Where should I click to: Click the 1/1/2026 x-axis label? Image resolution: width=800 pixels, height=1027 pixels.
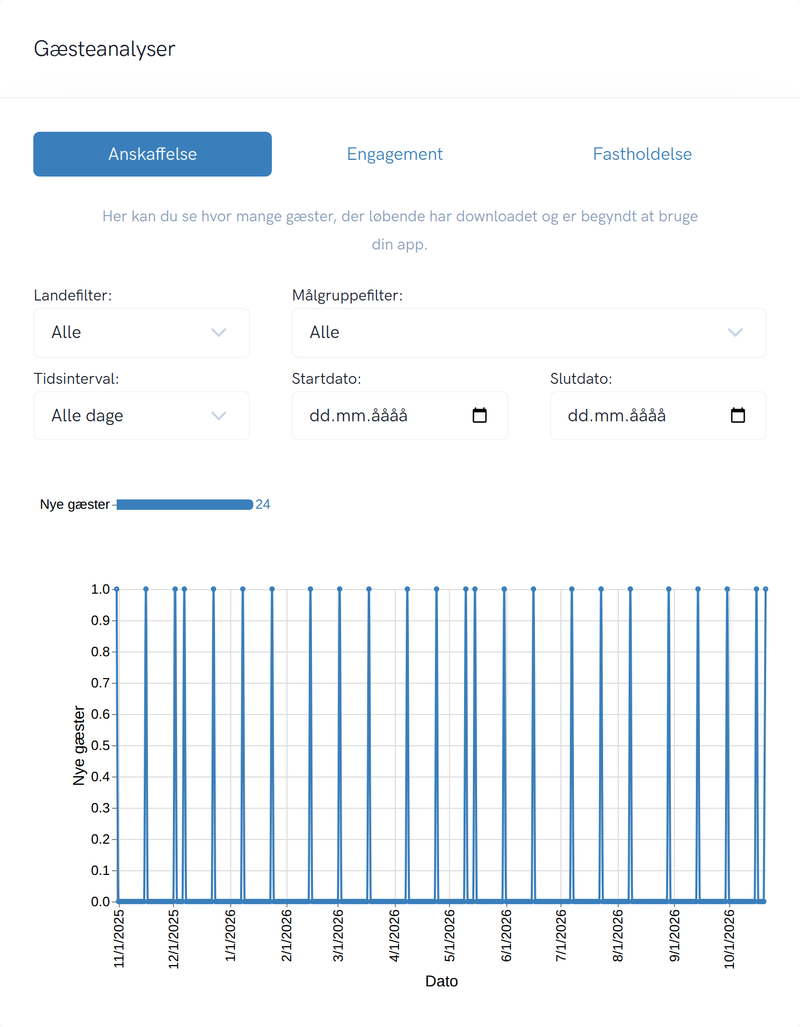(x=230, y=935)
